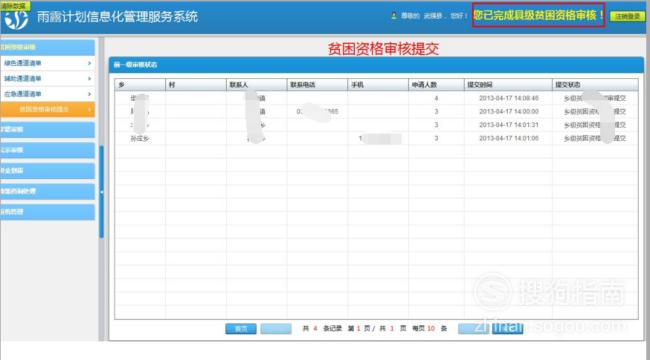This screenshot has height=360, width=650.
Task: Sort by the 提交时间 column header
Action: click(x=508, y=85)
